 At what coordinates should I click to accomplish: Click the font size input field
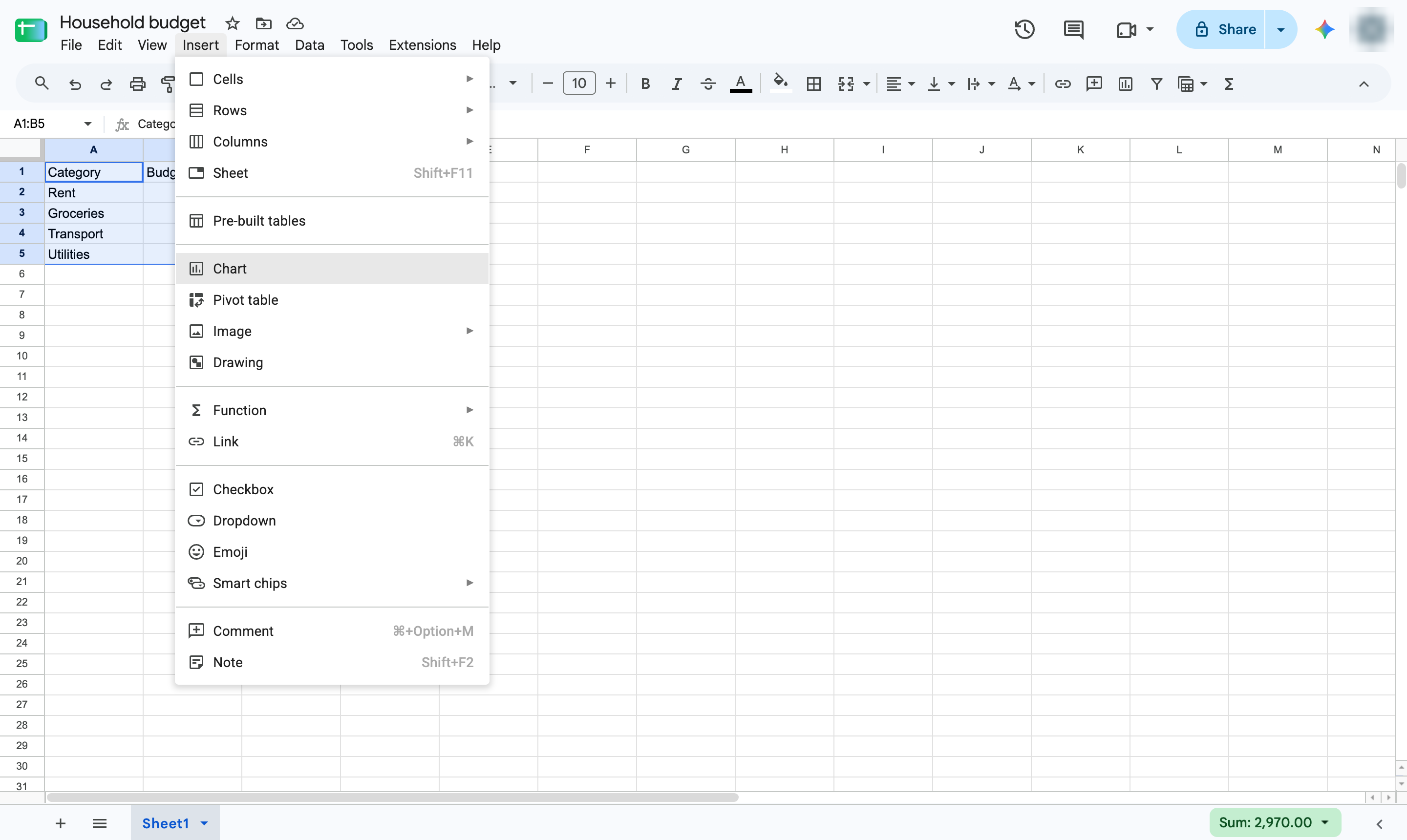[579, 84]
